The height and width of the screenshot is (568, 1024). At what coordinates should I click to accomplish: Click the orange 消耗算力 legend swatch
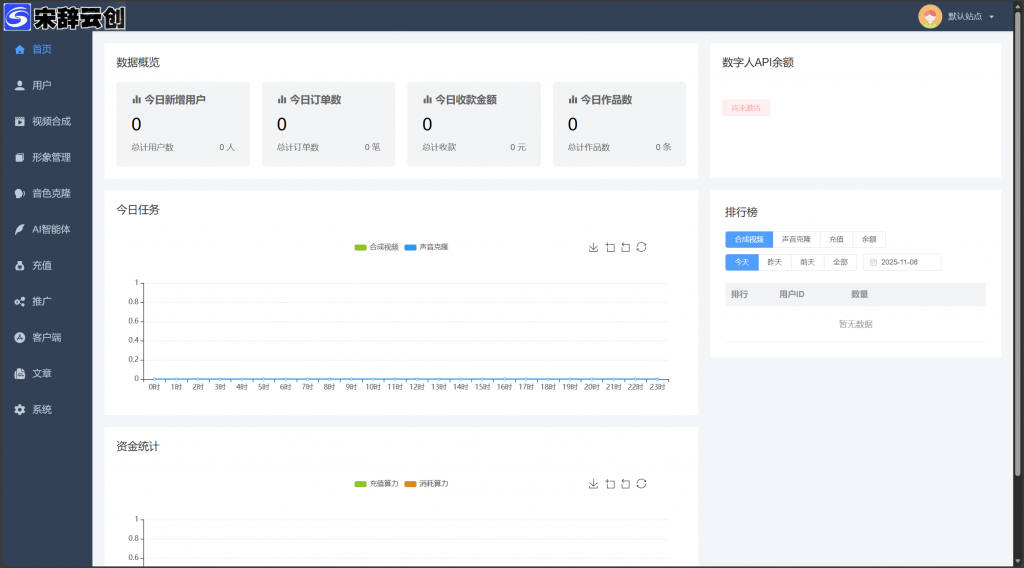(x=411, y=483)
